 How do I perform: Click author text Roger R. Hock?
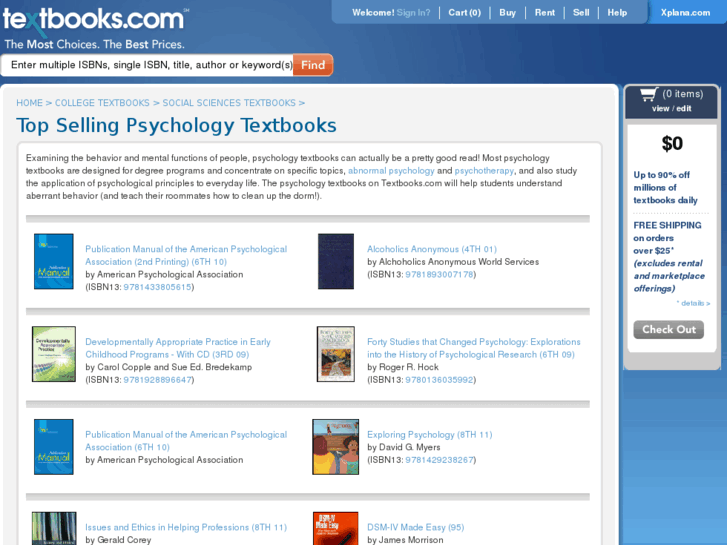[x=409, y=367]
